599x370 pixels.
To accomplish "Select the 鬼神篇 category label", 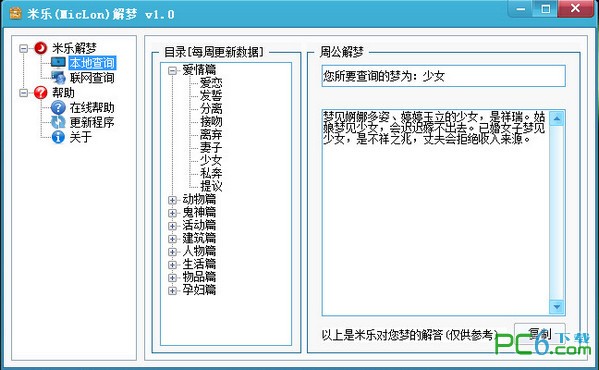I will pyautogui.click(x=199, y=212).
